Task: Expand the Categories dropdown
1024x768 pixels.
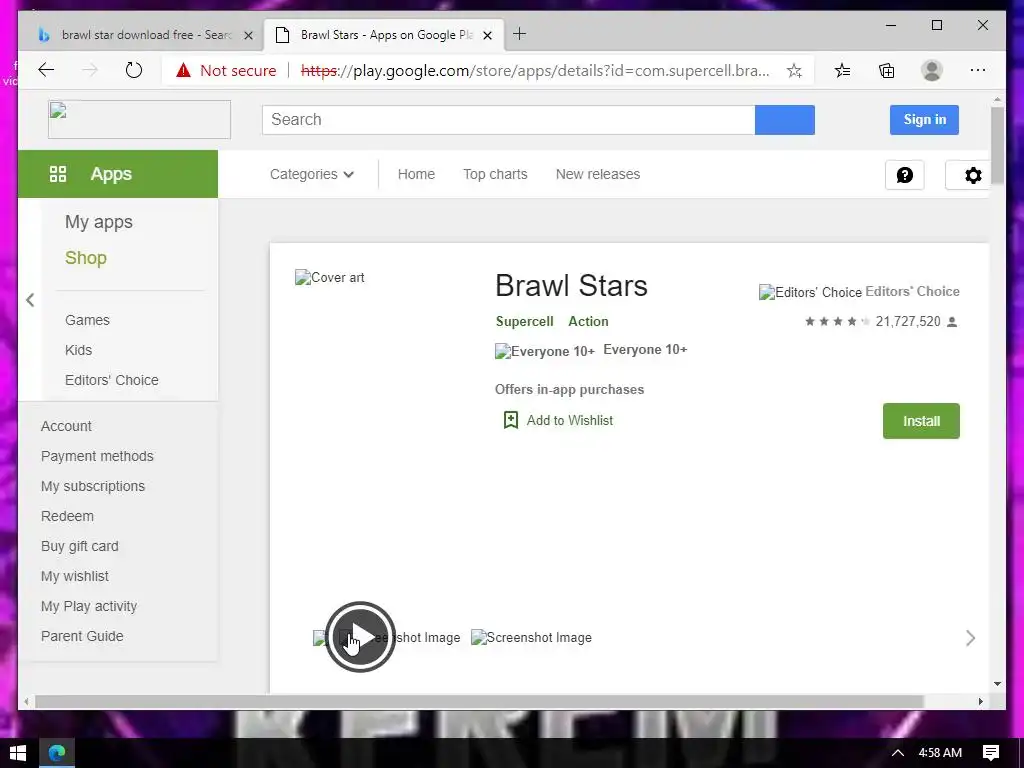Action: [312, 174]
